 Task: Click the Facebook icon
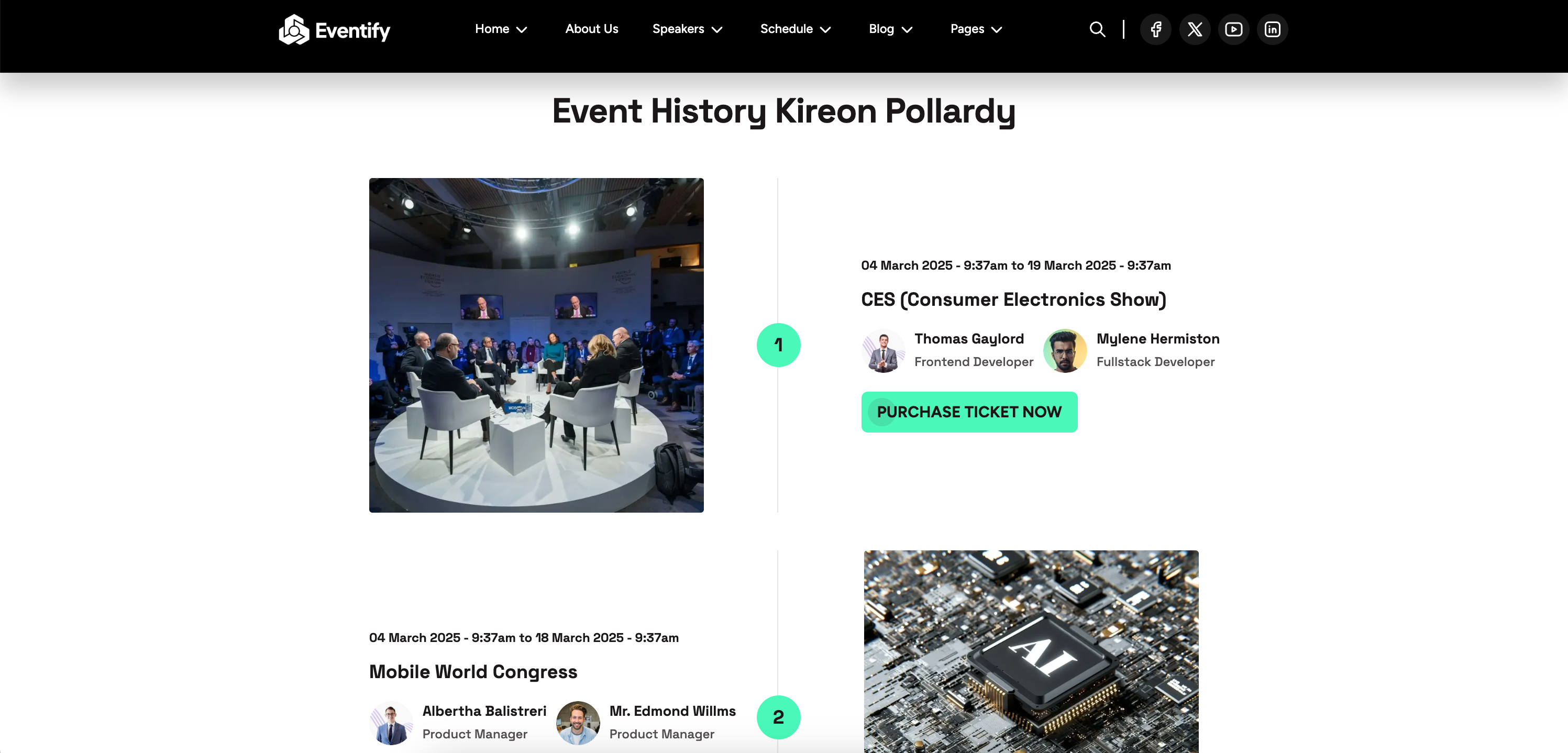point(1156,29)
